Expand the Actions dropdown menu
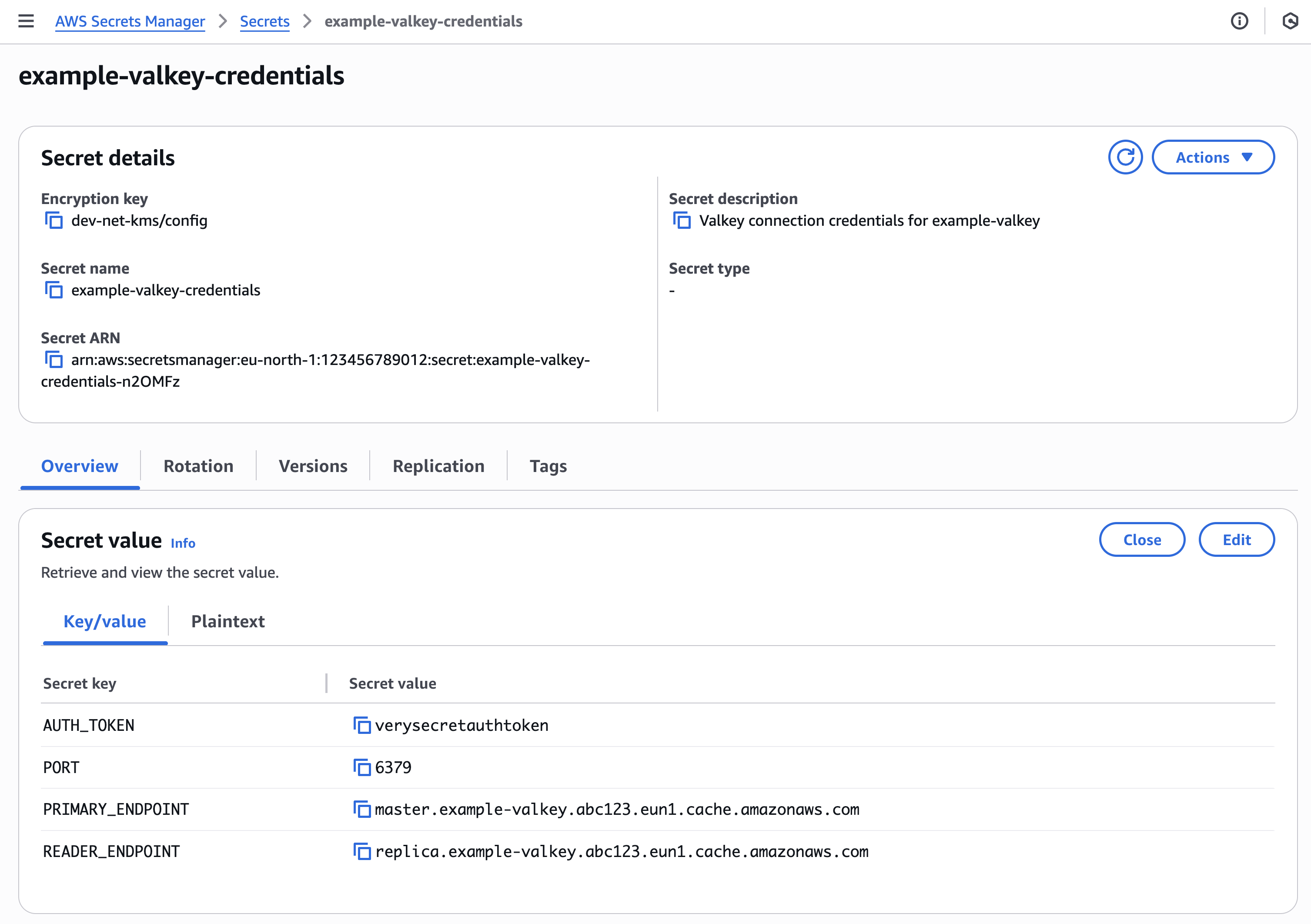 (1213, 157)
